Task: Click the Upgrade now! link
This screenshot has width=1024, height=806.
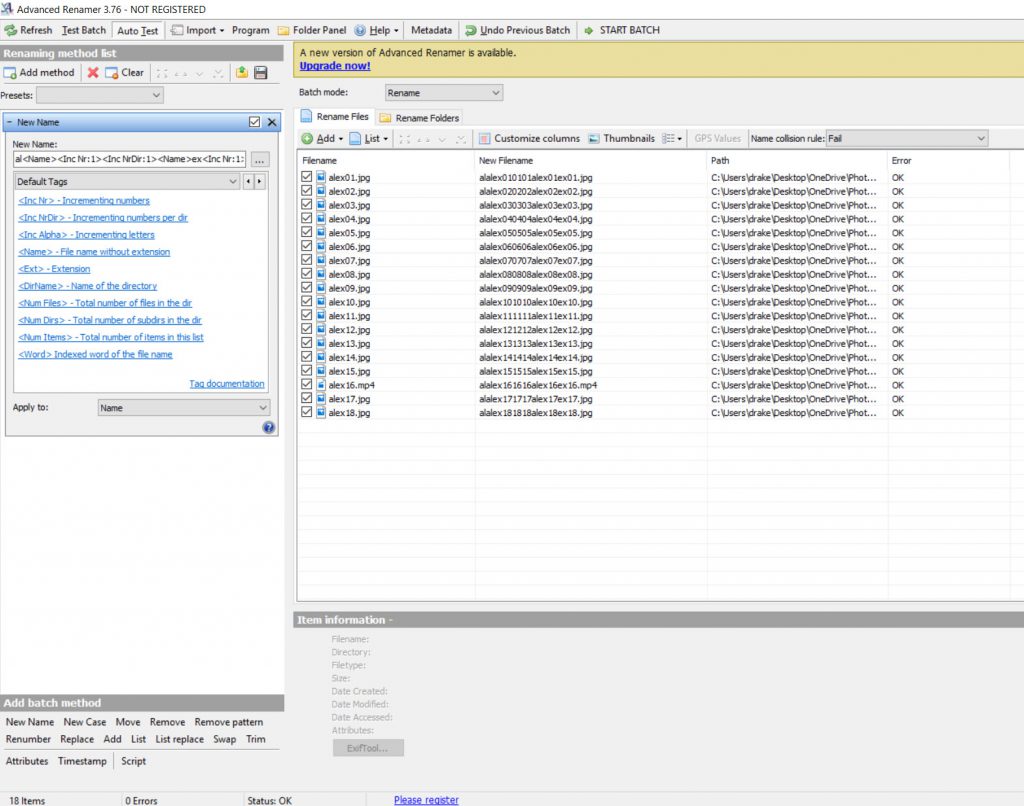Action: pyautogui.click(x=335, y=66)
